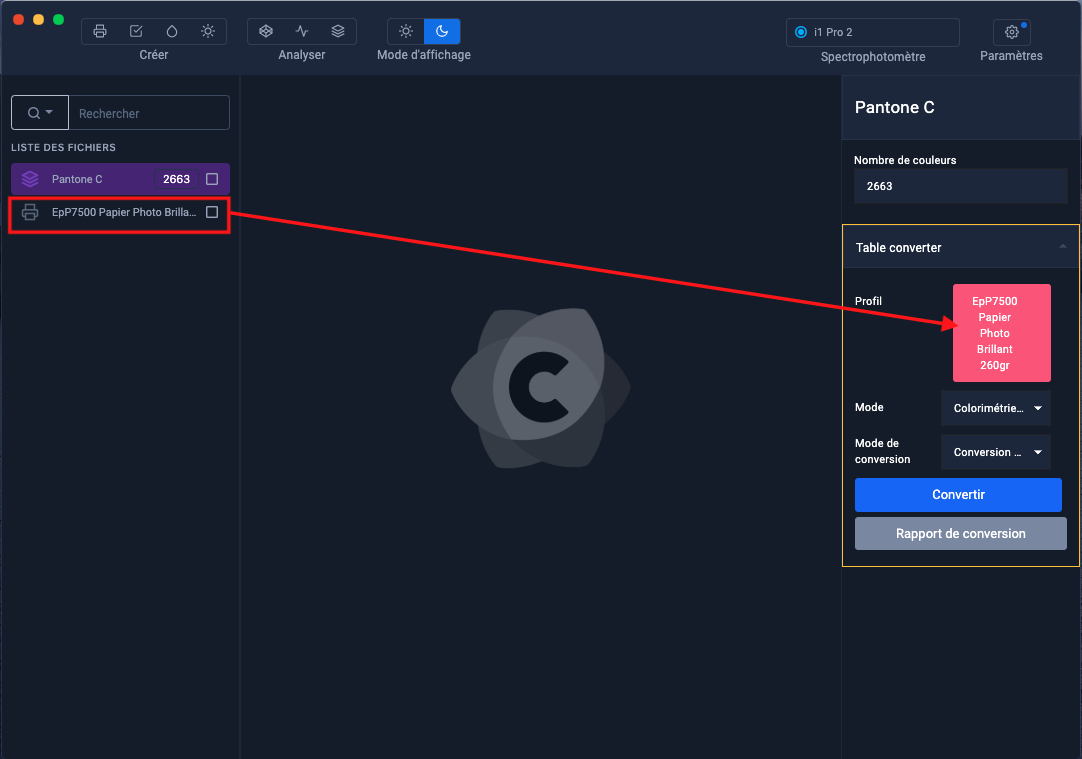Screen dimensions: 1082x759
Task: Click the Convertir button
Action: 958,495
